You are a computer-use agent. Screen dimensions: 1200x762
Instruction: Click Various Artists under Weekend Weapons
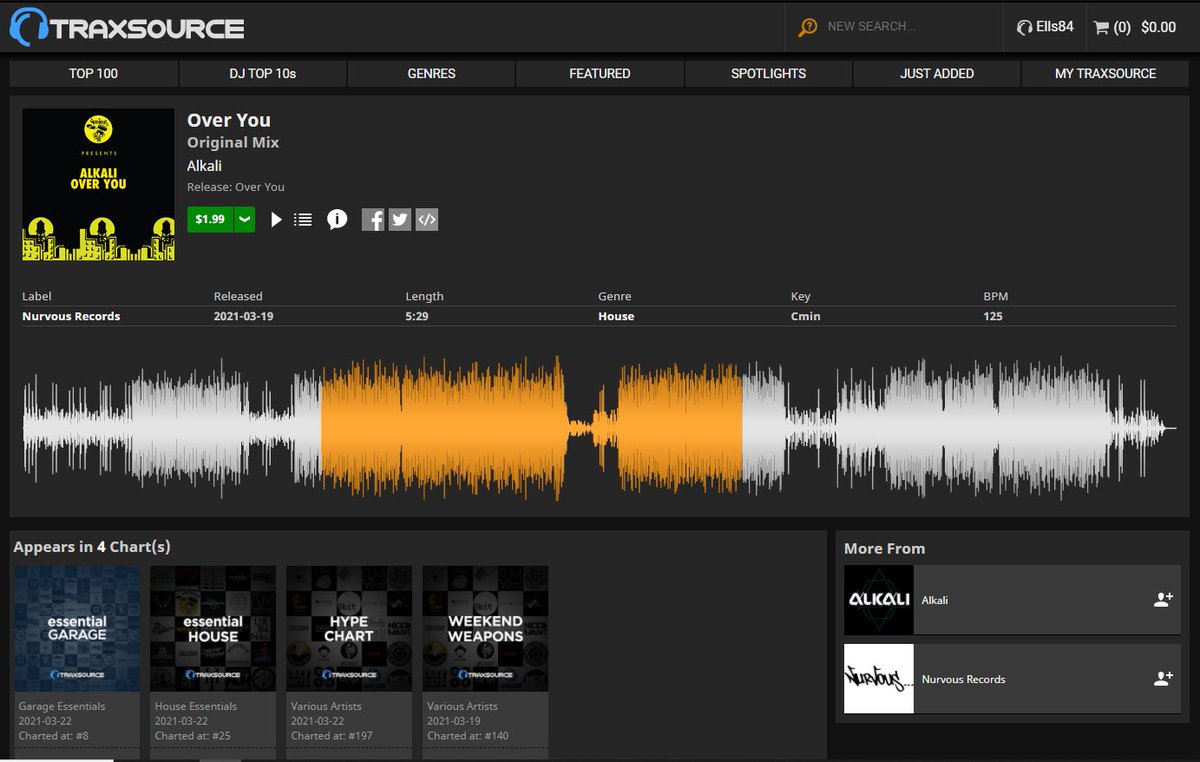coord(462,706)
